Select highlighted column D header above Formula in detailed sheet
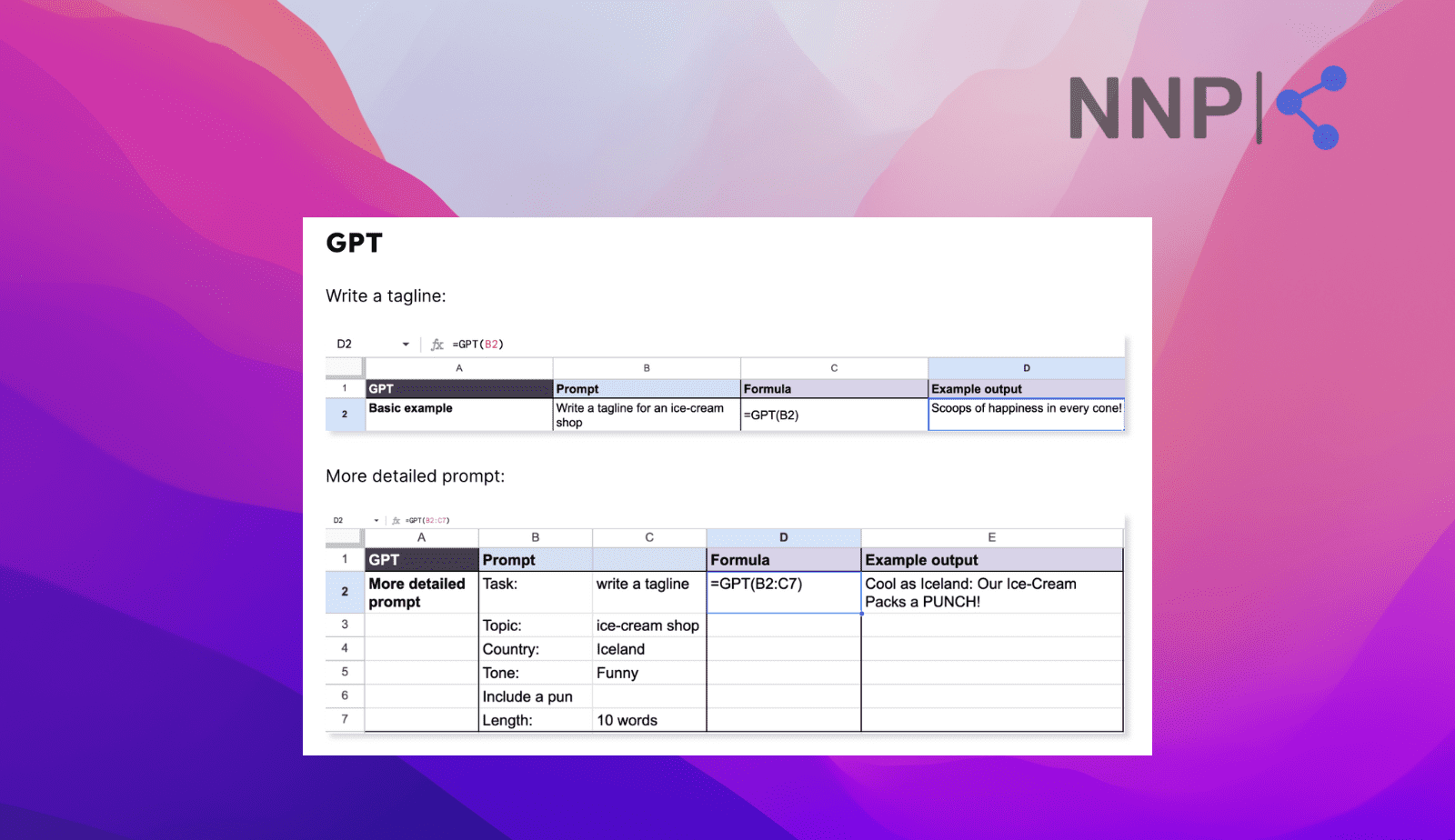This screenshot has height=840, width=1455. [x=784, y=537]
